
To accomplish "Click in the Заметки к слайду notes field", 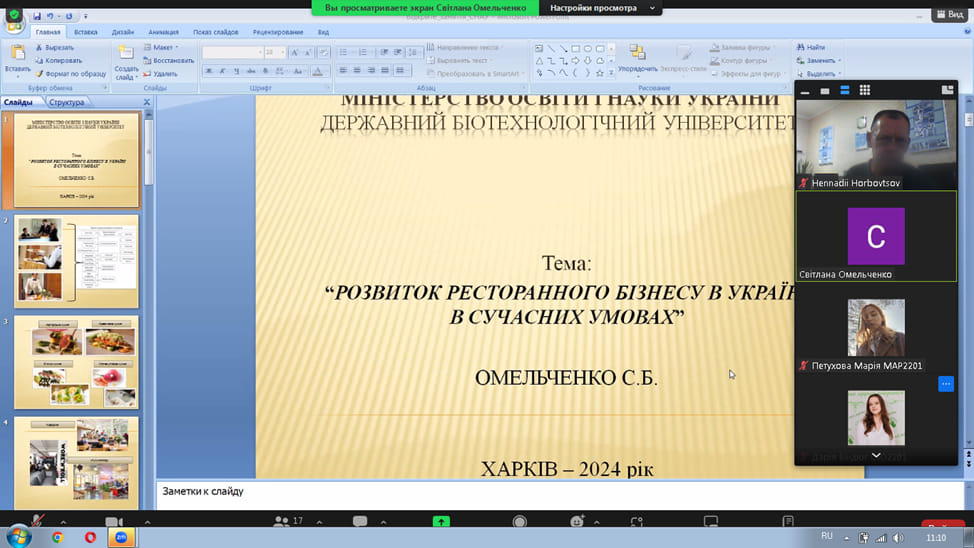I will point(500,492).
